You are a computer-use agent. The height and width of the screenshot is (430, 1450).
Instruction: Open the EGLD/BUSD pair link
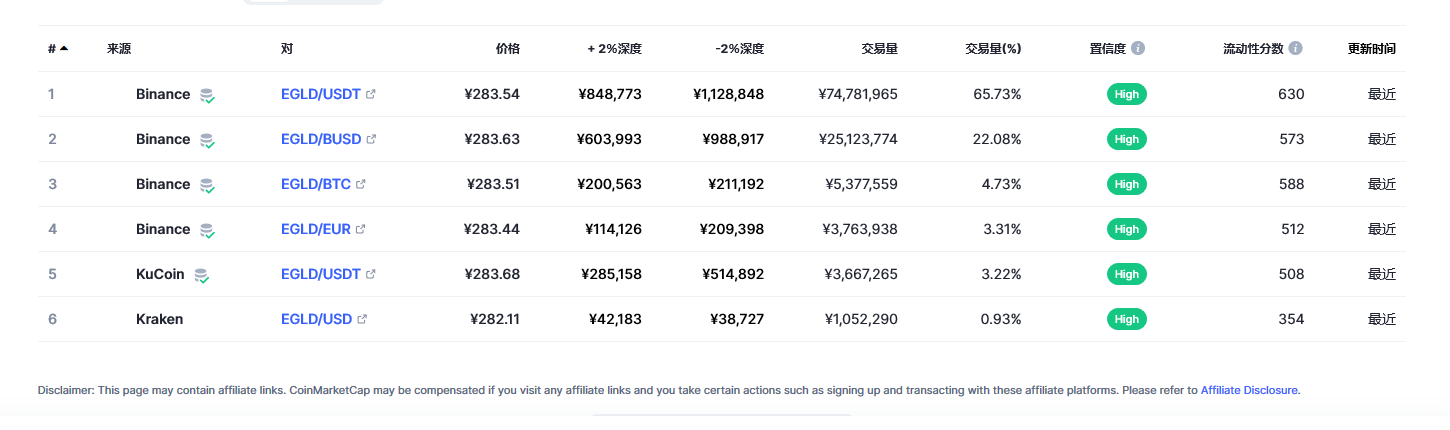point(321,139)
